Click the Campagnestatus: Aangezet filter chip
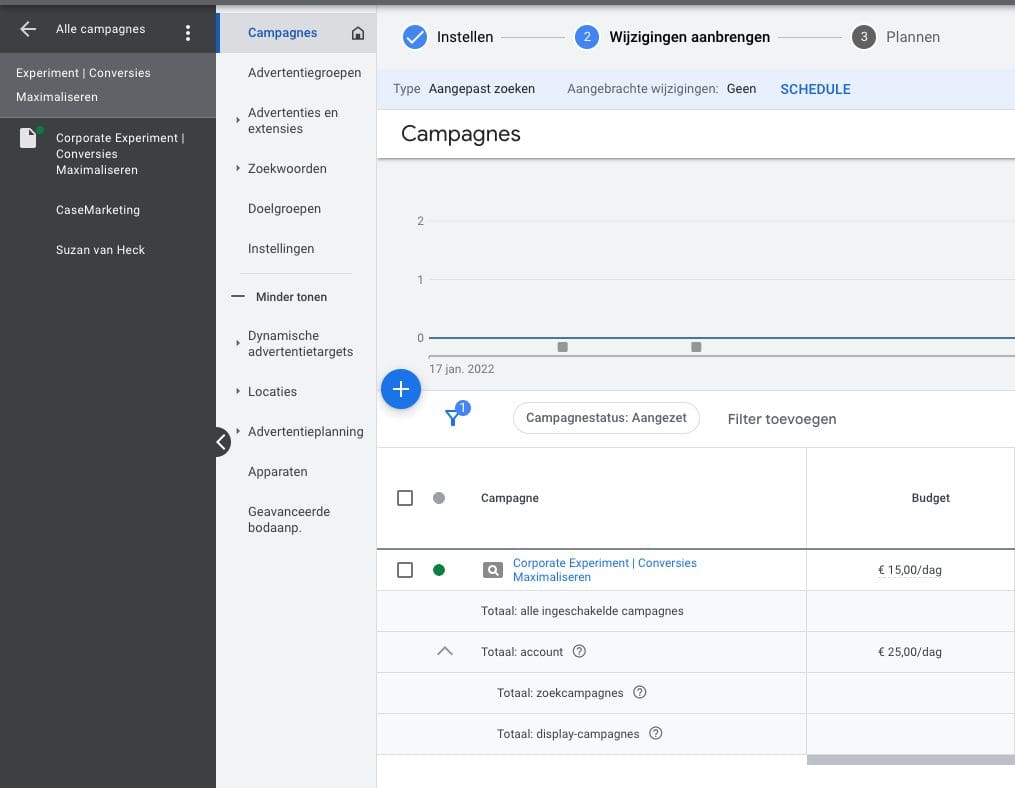This screenshot has width=1015, height=788. click(606, 418)
